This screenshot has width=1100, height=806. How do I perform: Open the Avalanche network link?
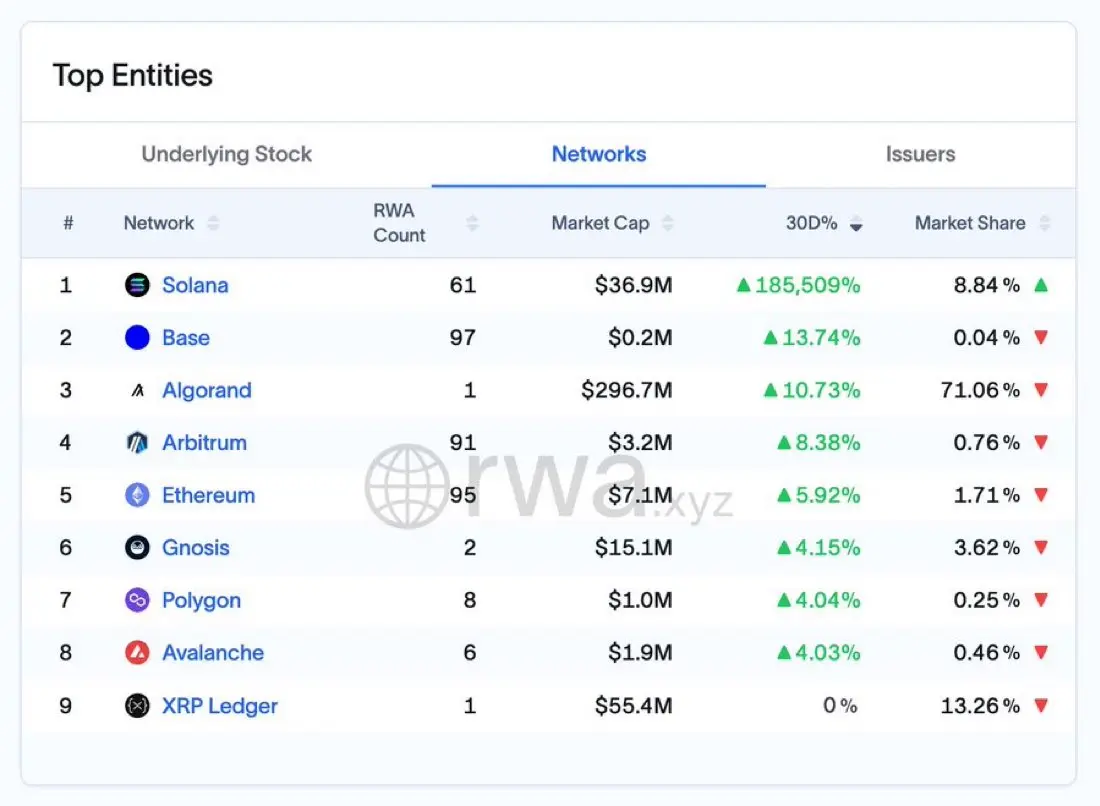tap(213, 652)
